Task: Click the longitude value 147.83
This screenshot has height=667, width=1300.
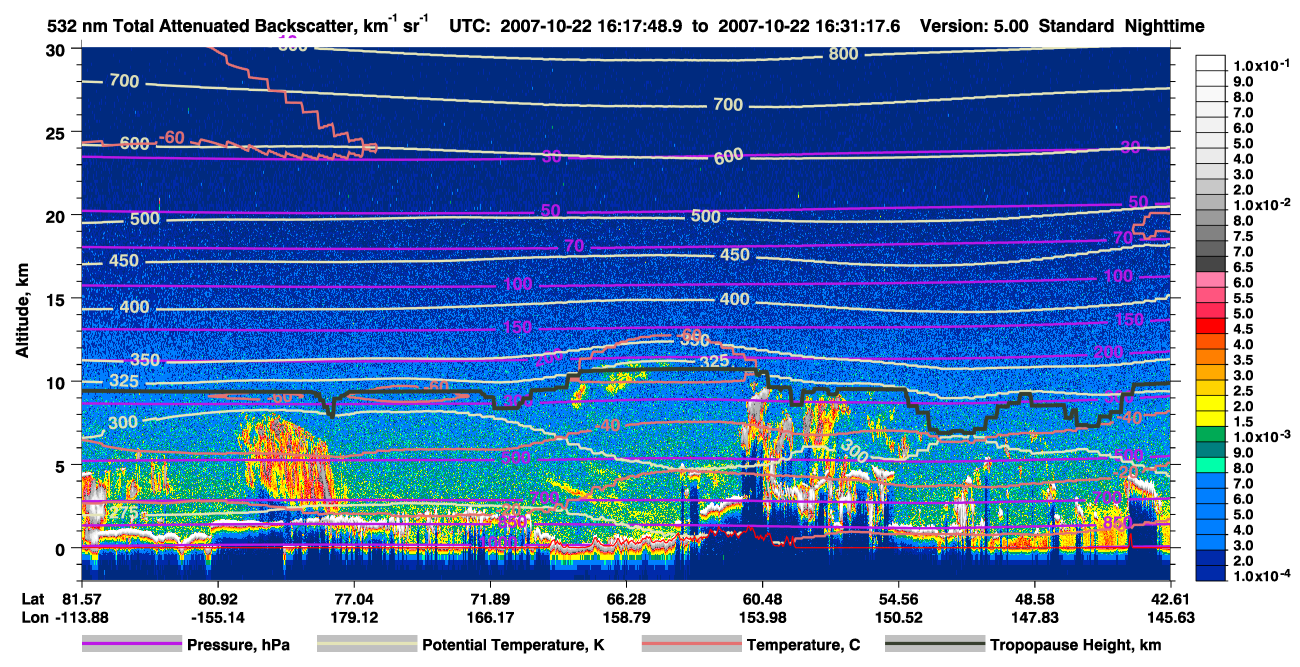Action: (1035, 616)
